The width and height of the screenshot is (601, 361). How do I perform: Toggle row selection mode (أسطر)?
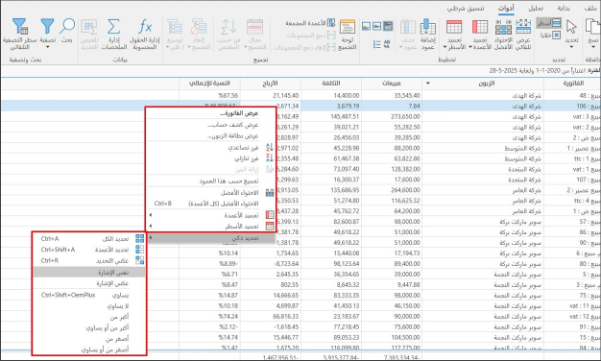coord(548,23)
